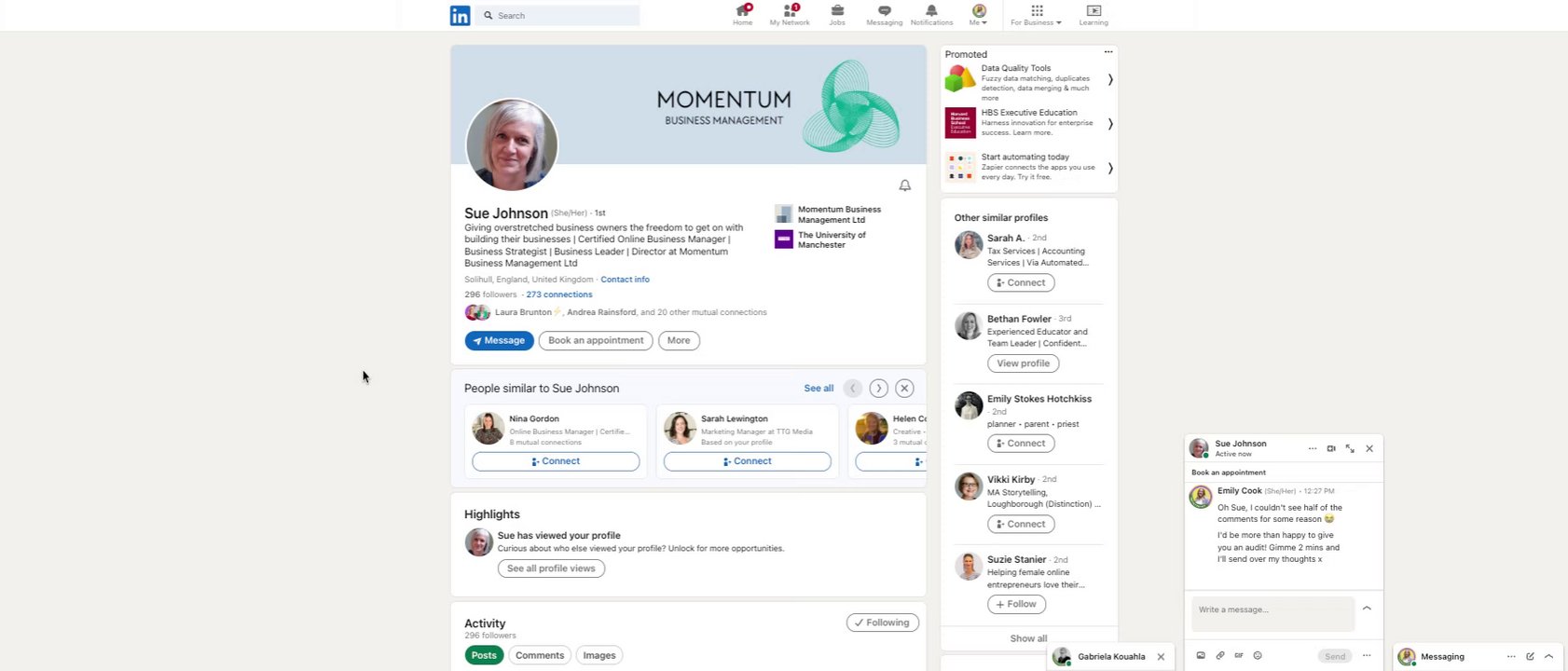This screenshot has height=671, width=1568.
Task: Click the profile Book an appointment button
Action: (x=596, y=340)
